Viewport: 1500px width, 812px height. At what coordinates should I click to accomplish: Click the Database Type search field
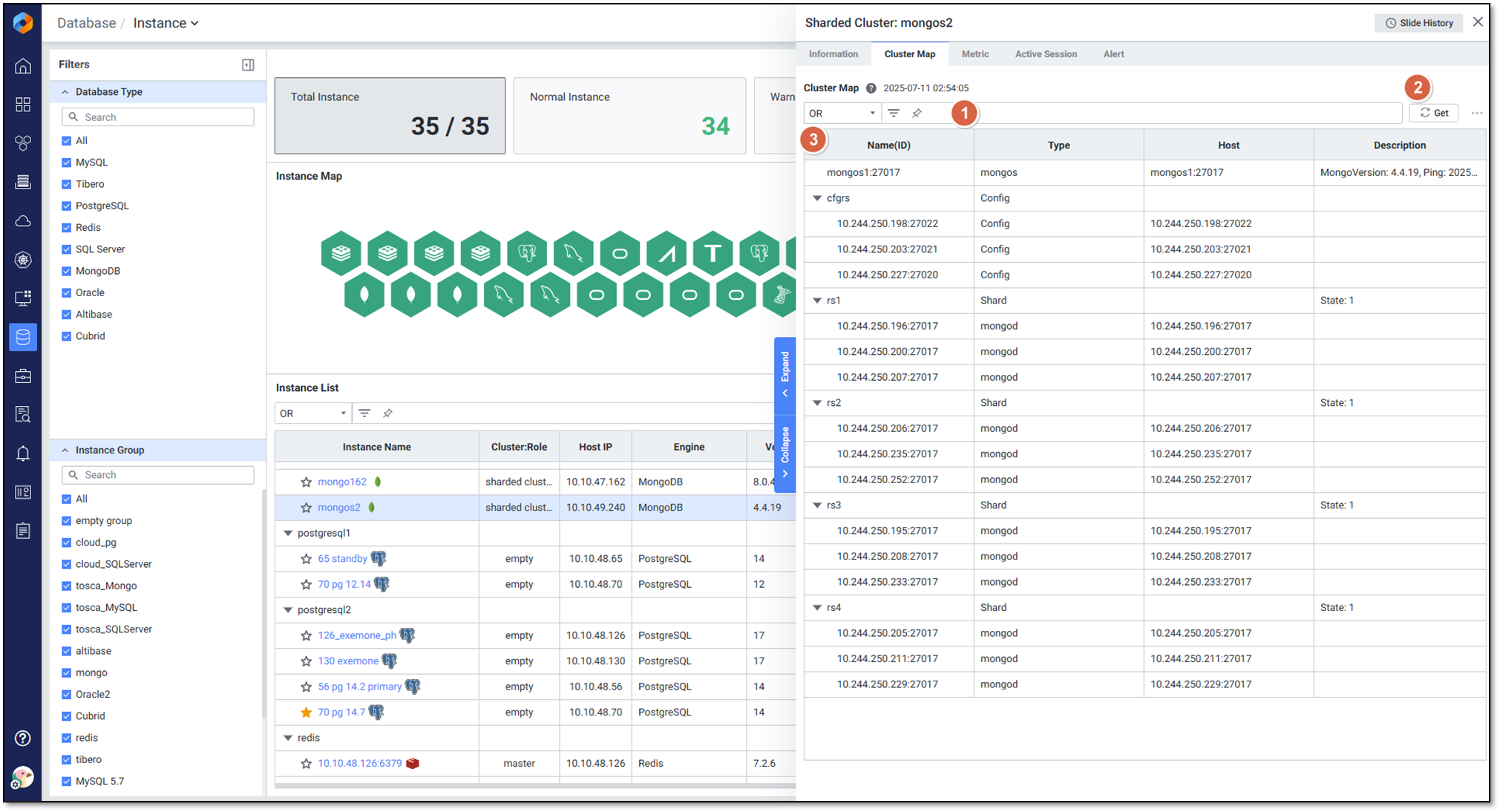coord(158,117)
